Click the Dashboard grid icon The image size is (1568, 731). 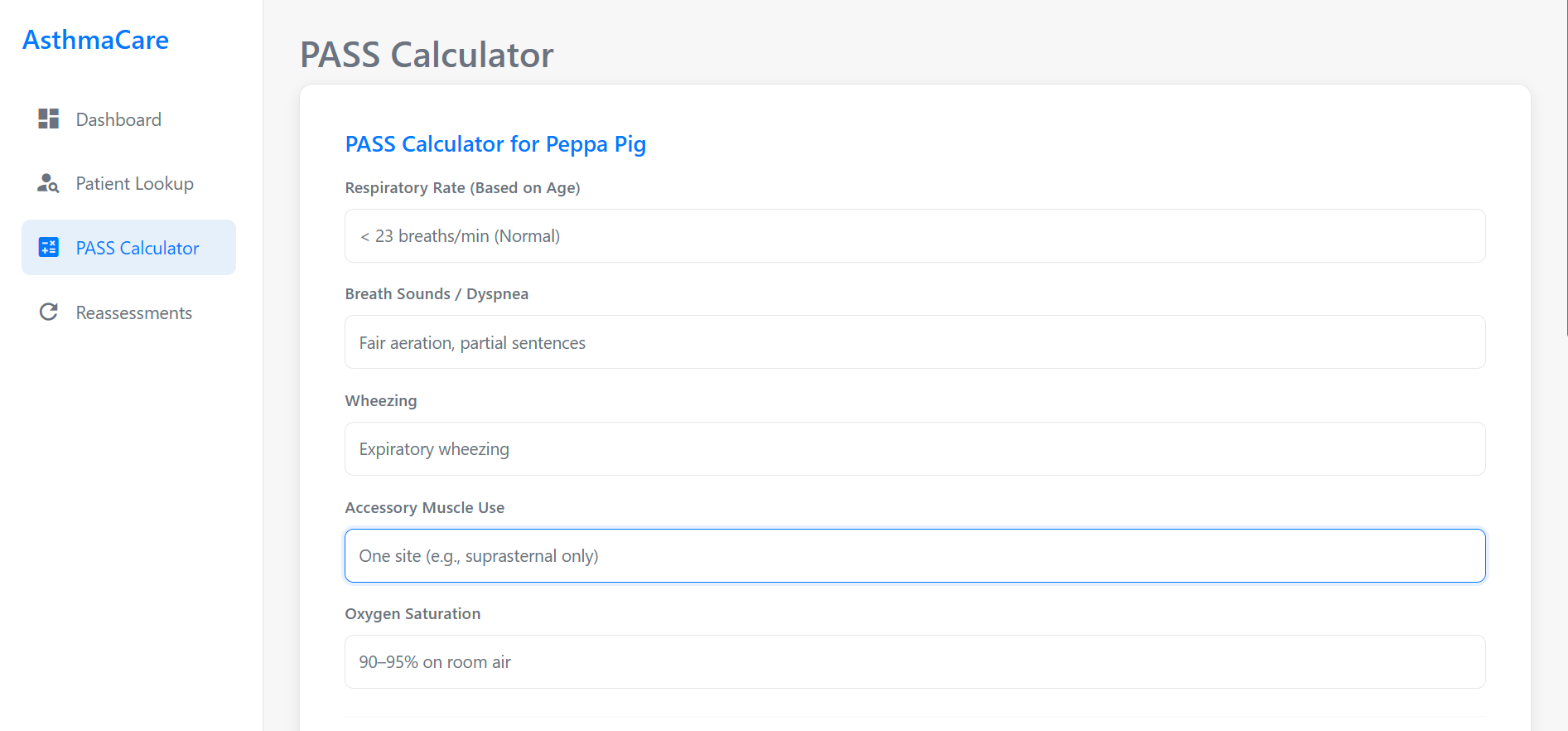point(49,119)
